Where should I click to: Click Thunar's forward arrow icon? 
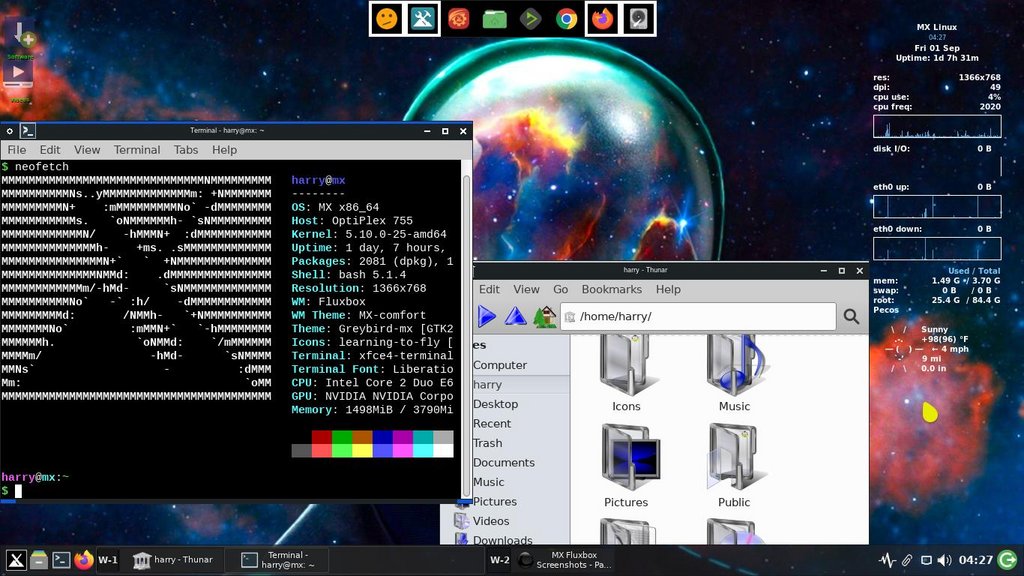[x=487, y=316]
